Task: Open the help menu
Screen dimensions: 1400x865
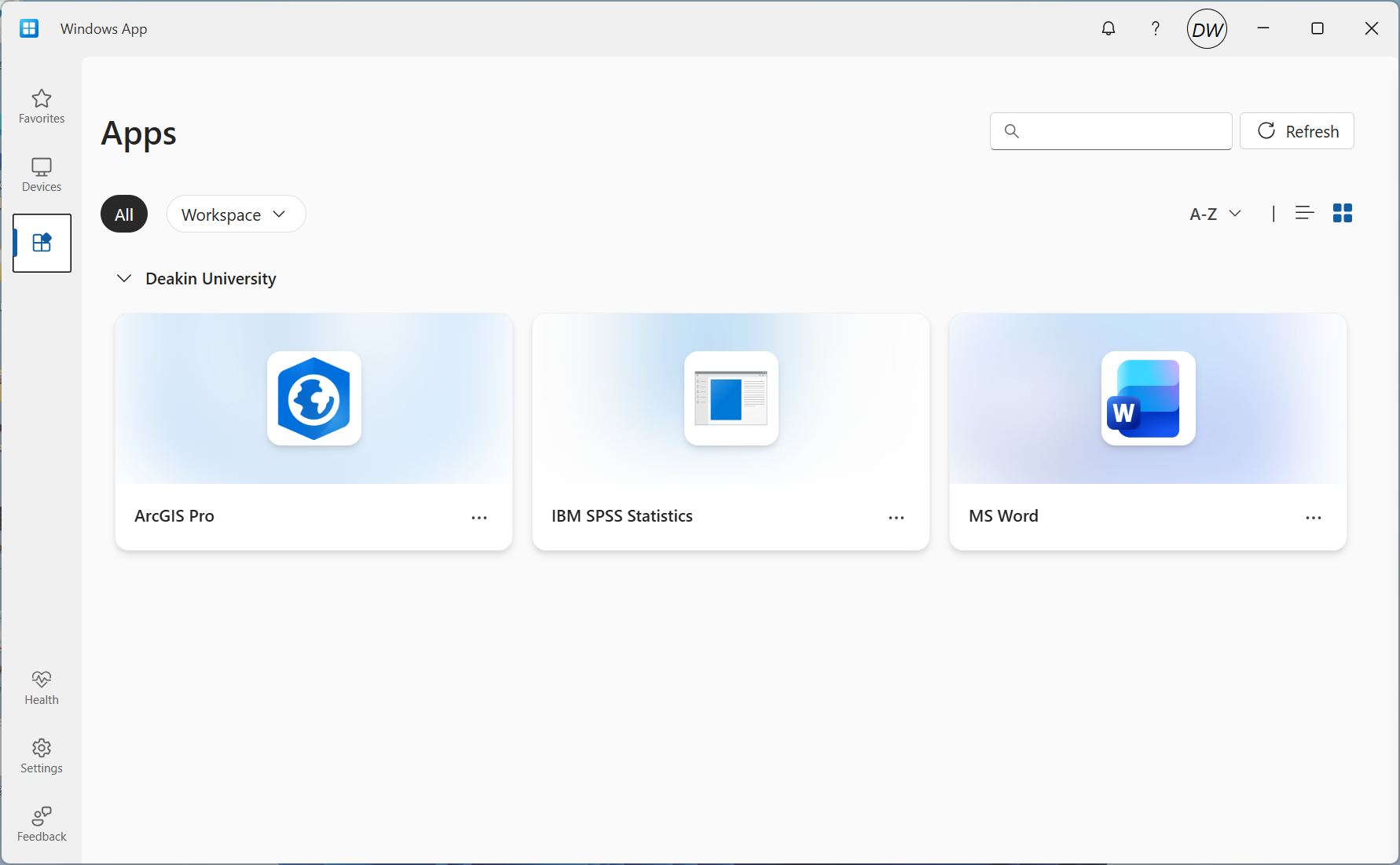Action: [1155, 28]
